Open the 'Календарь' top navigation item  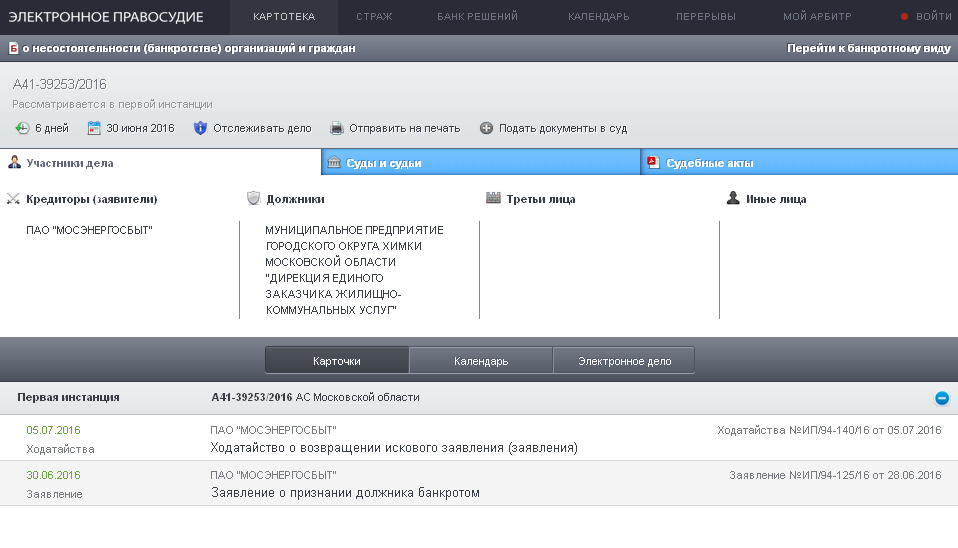coord(599,17)
